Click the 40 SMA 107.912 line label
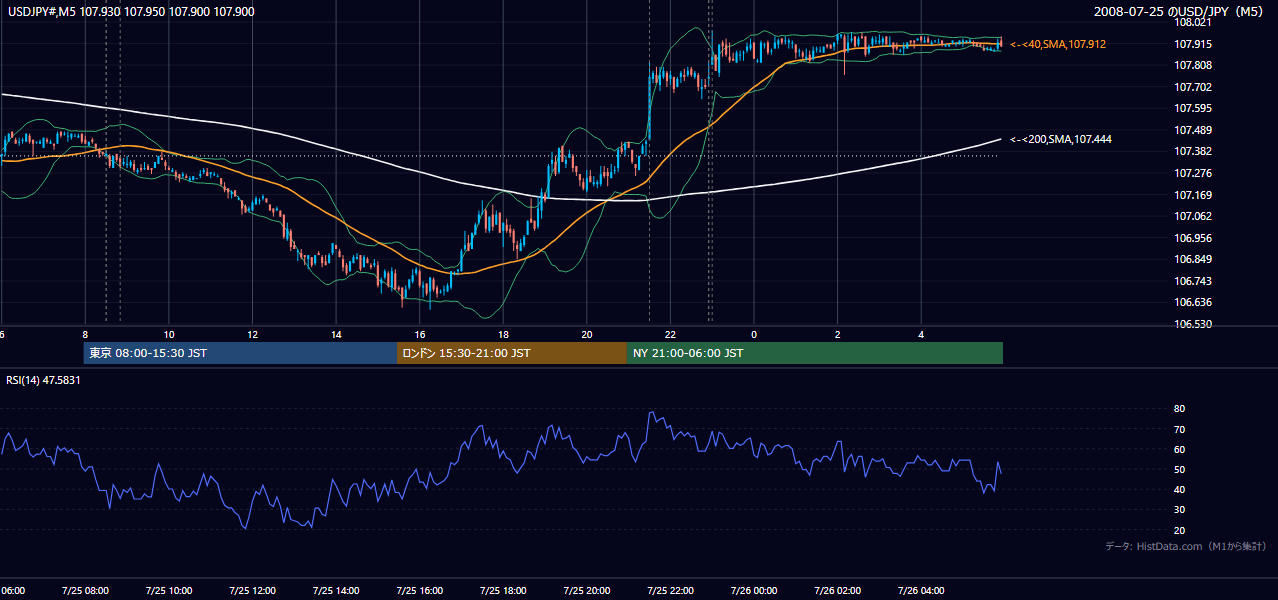This screenshot has width=1278, height=600. 1058,44
